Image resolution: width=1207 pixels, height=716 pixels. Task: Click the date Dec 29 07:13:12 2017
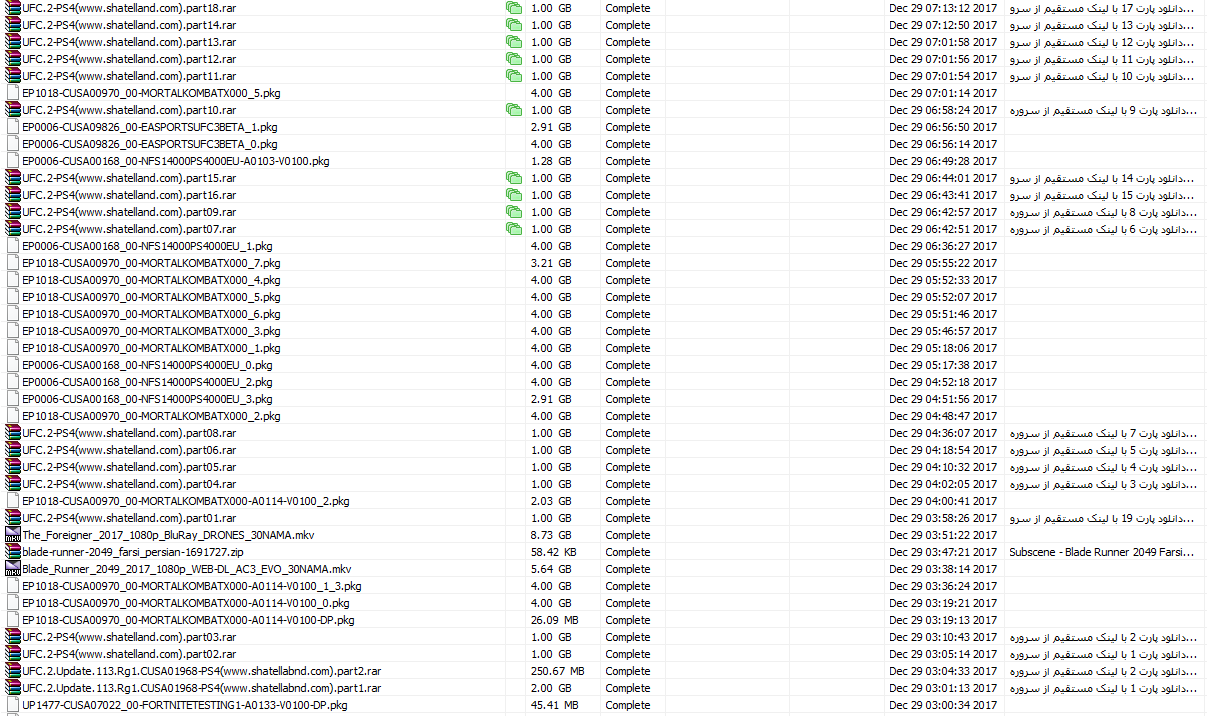943,8
